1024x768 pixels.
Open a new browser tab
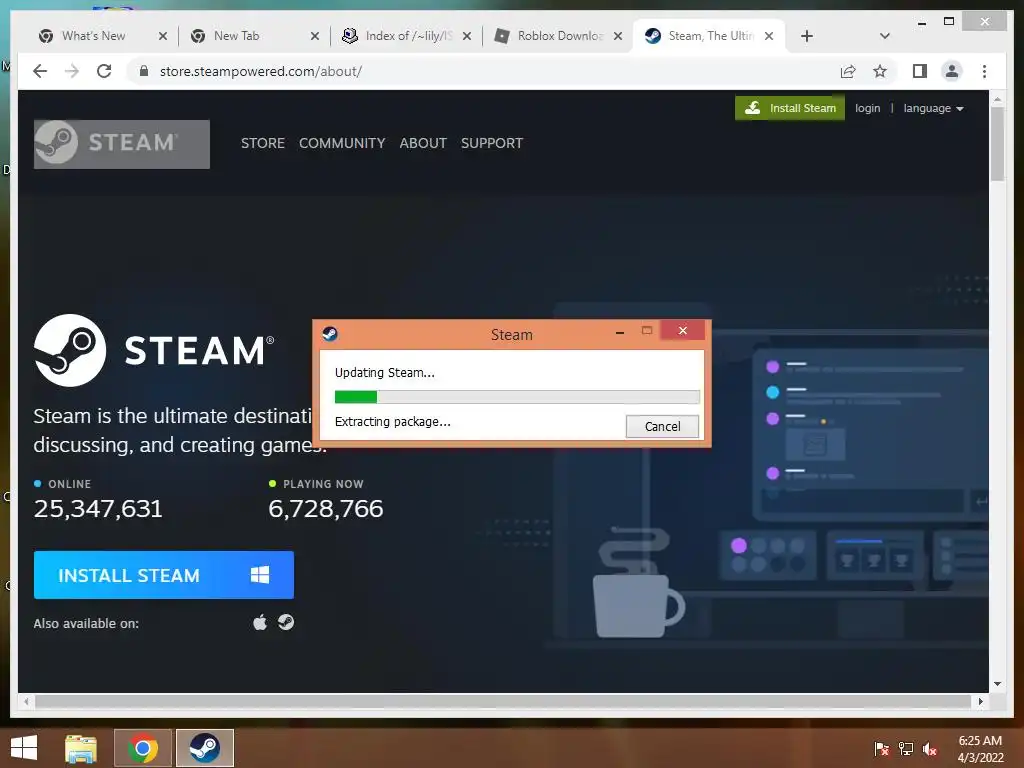807,36
